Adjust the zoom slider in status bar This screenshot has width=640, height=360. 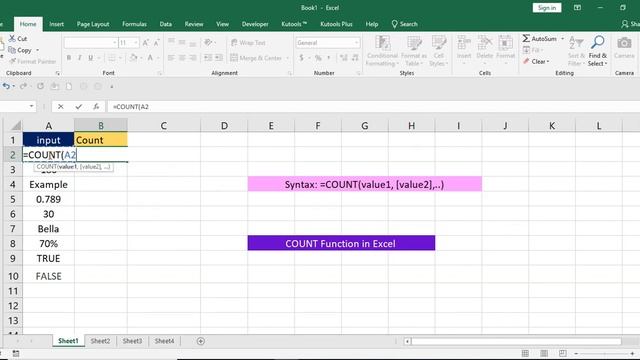[x=604, y=353]
